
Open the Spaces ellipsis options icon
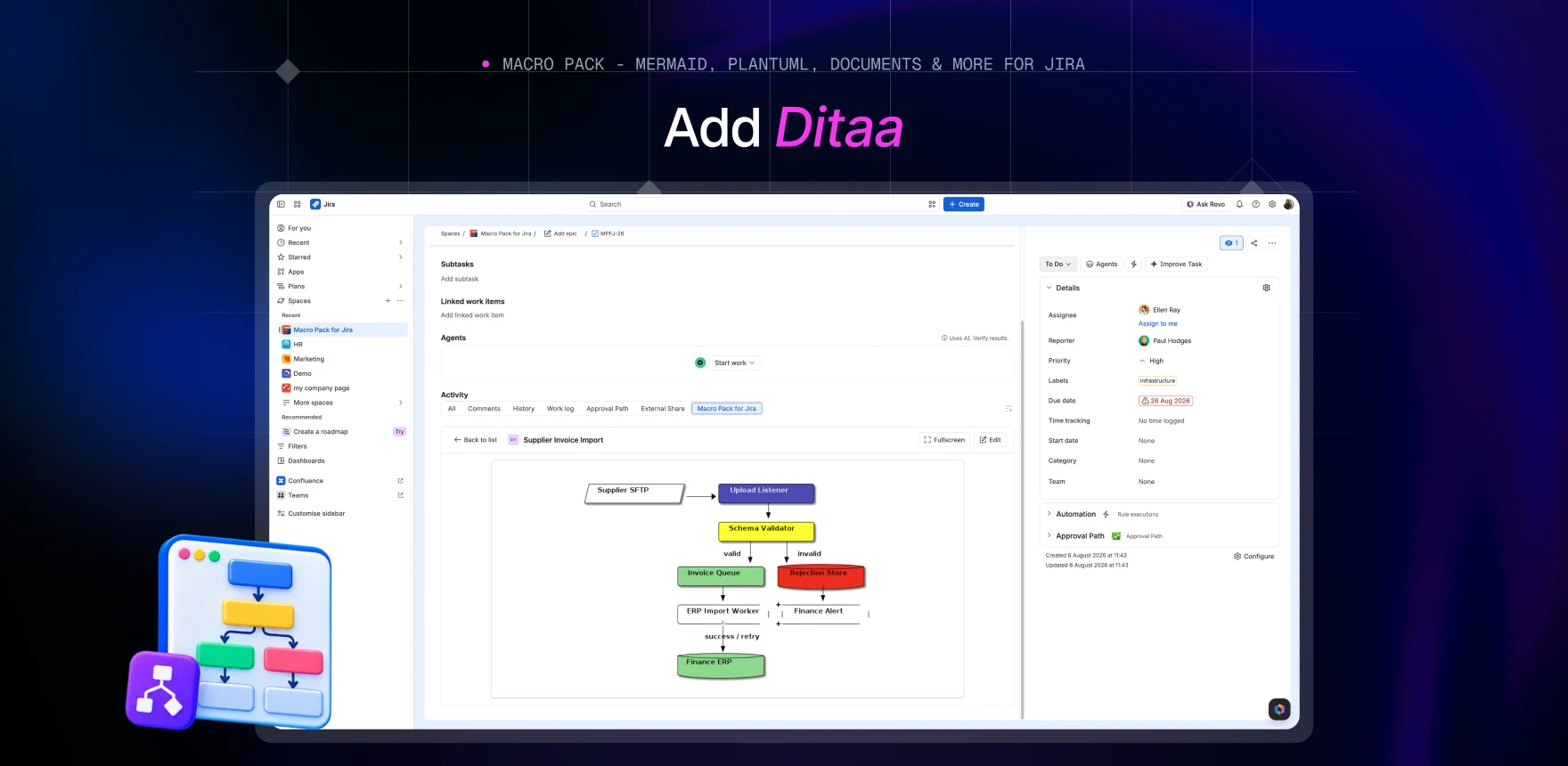401,301
